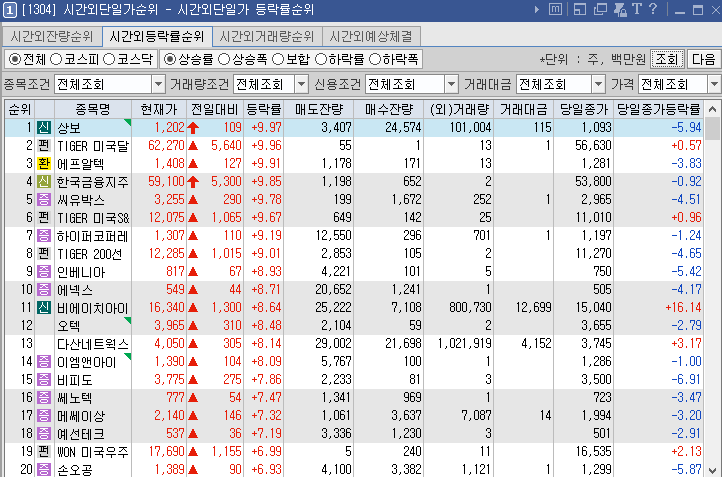
Task: Select the 전체 market radio button
Action: (x=15, y=59)
